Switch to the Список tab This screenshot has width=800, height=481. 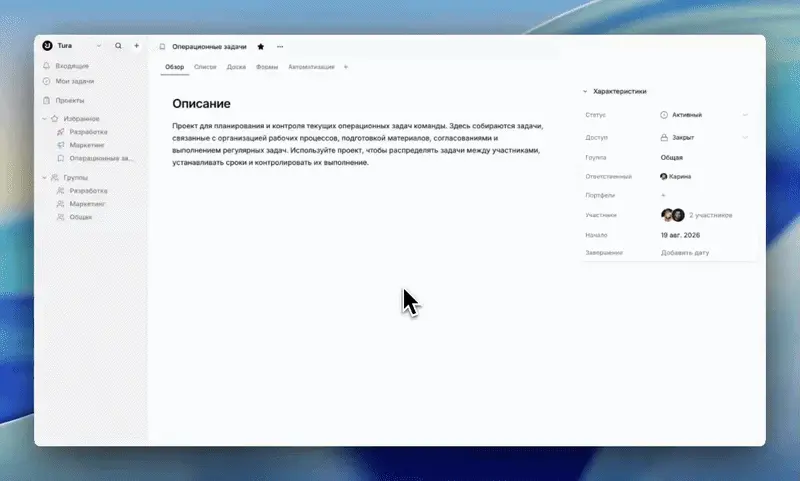[x=205, y=67]
